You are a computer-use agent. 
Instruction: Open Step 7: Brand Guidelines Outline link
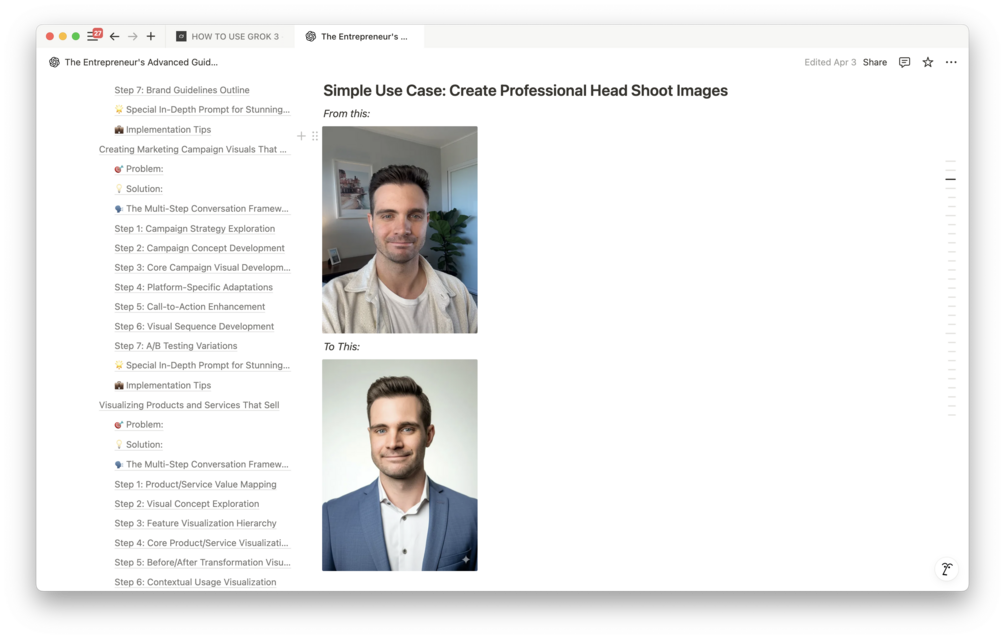pyautogui.click(x=182, y=90)
